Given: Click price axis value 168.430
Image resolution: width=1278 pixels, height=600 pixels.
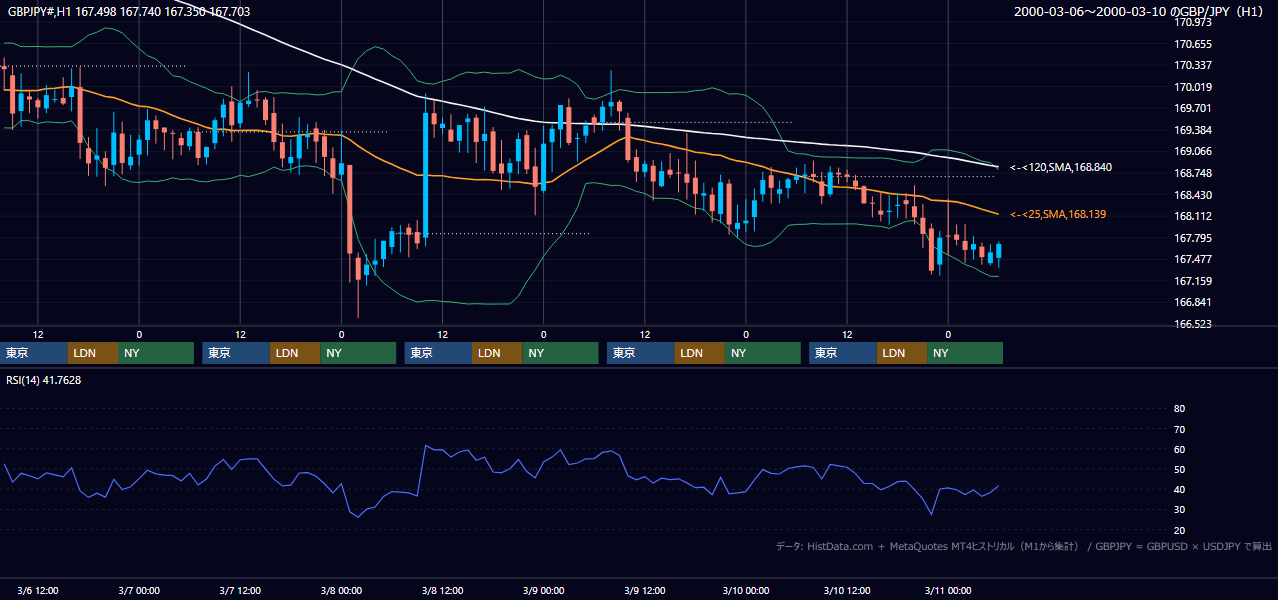Looking at the screenshot, I should tap(1192, 195).
